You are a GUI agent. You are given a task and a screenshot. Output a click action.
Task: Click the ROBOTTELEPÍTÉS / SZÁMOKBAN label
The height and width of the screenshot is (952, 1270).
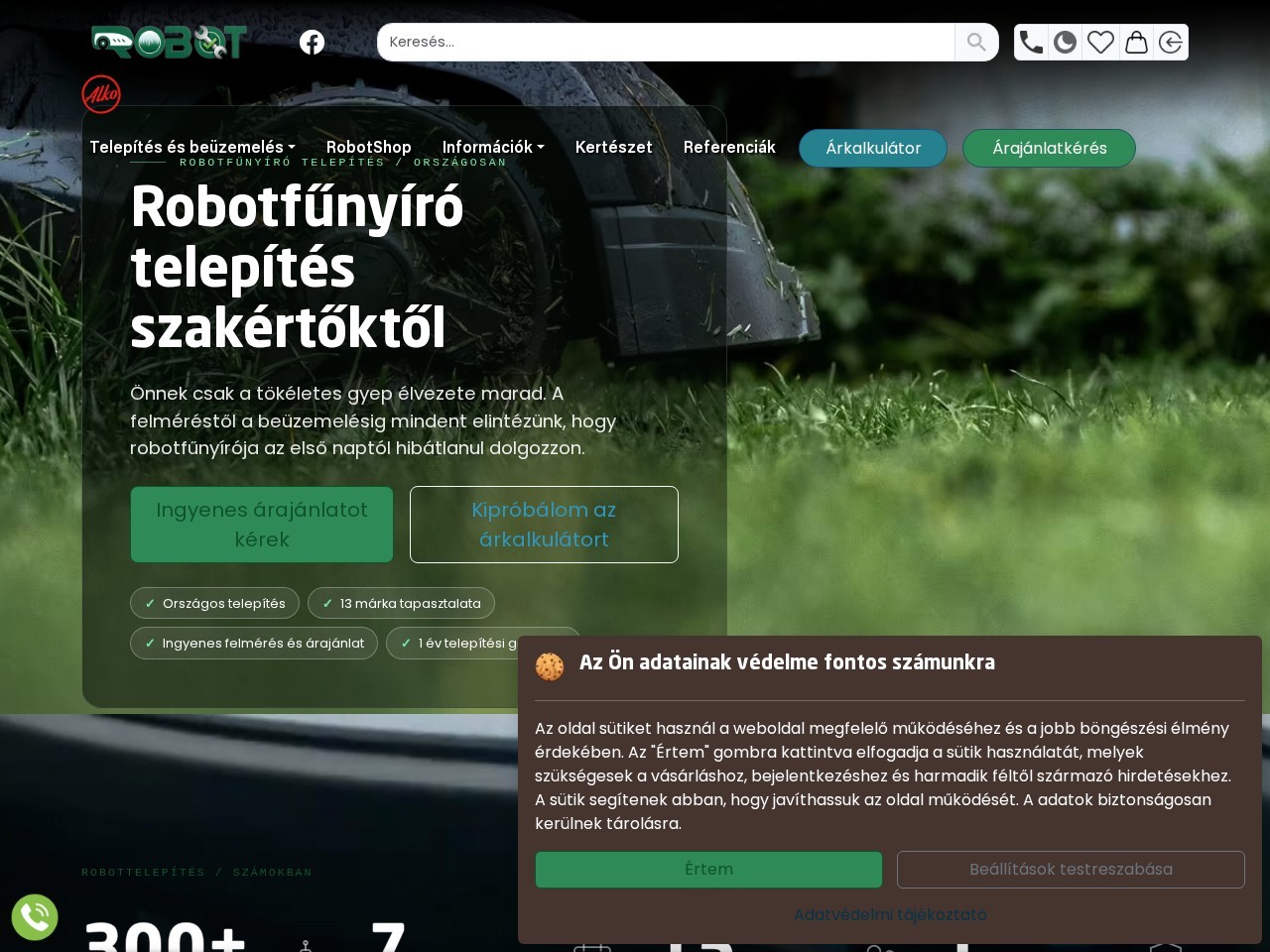[x=196, y=873]
